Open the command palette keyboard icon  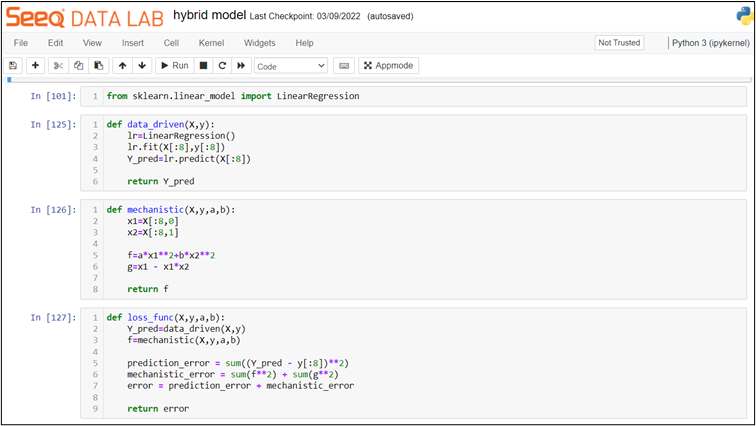(344, 66)
